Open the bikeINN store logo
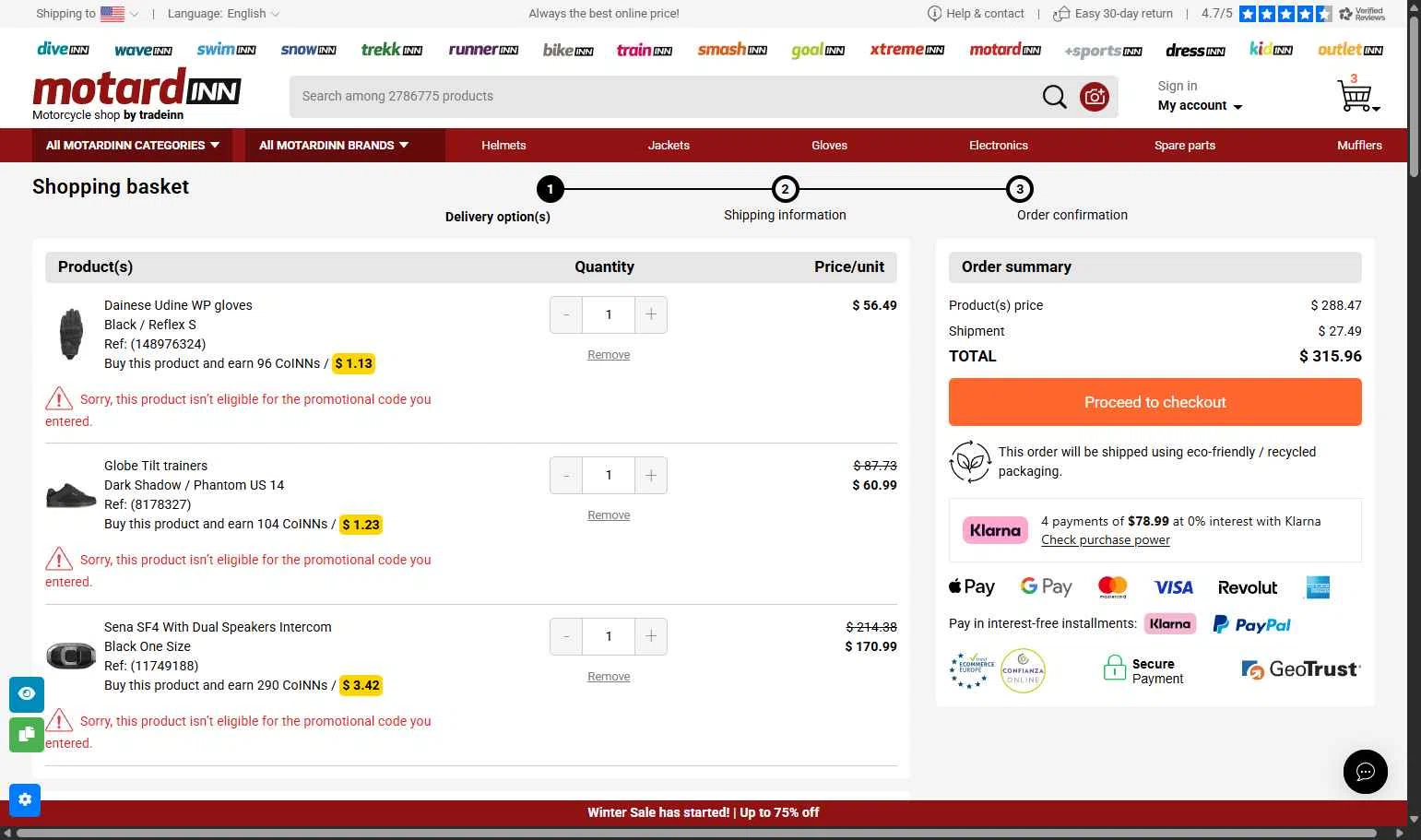 click(568, 50)
